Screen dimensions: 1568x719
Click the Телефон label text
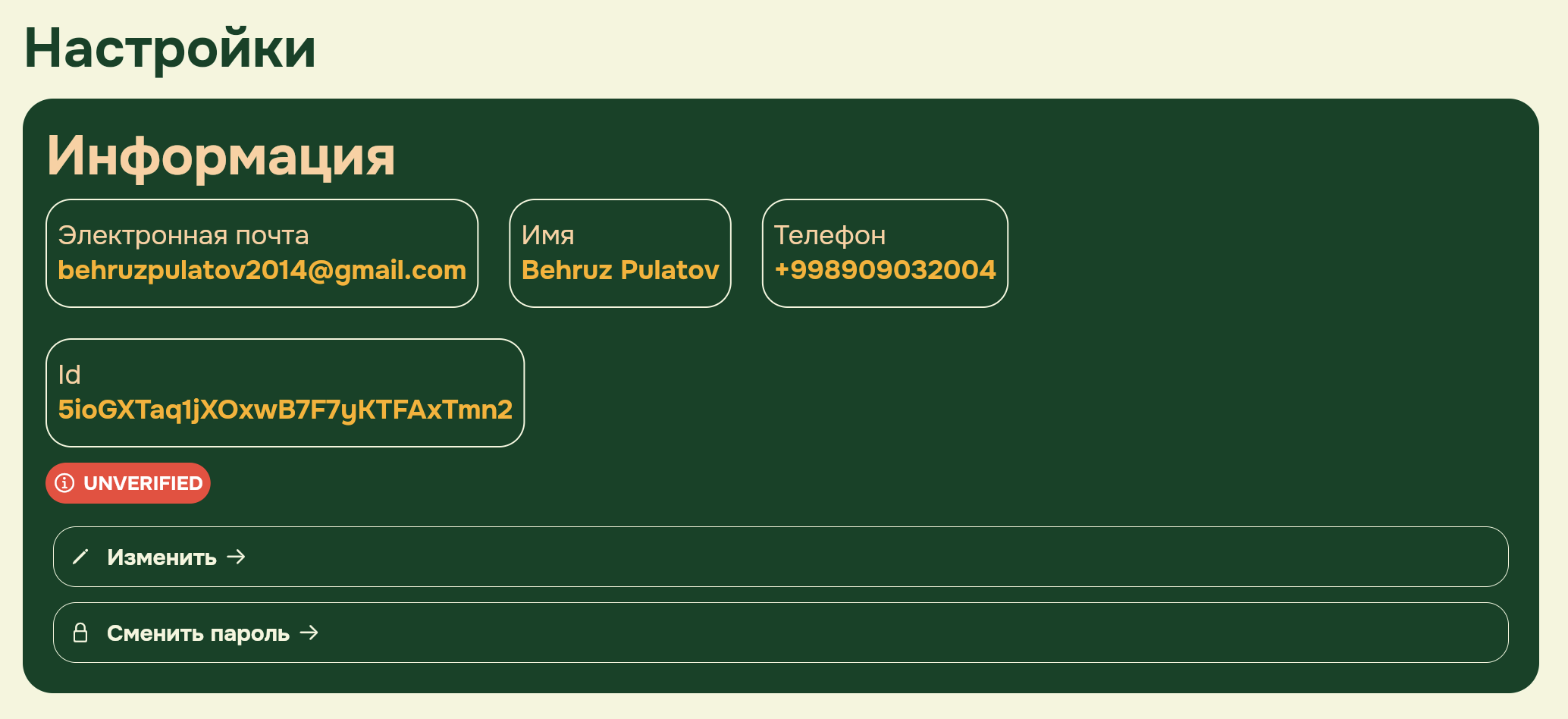[829, 235]
